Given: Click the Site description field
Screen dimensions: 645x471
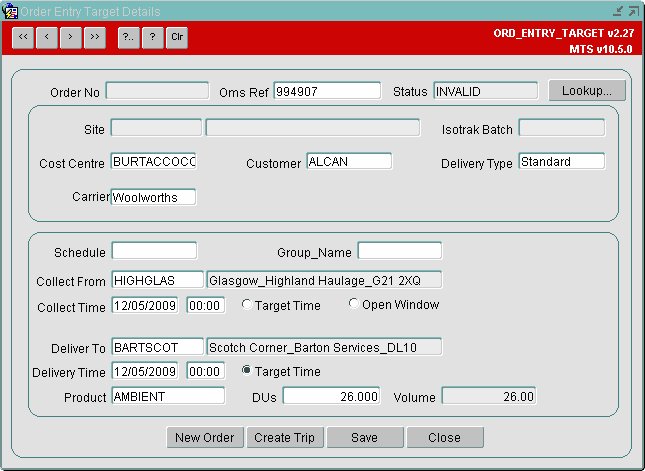Looking at the screenshot, I should click(313, 128).
